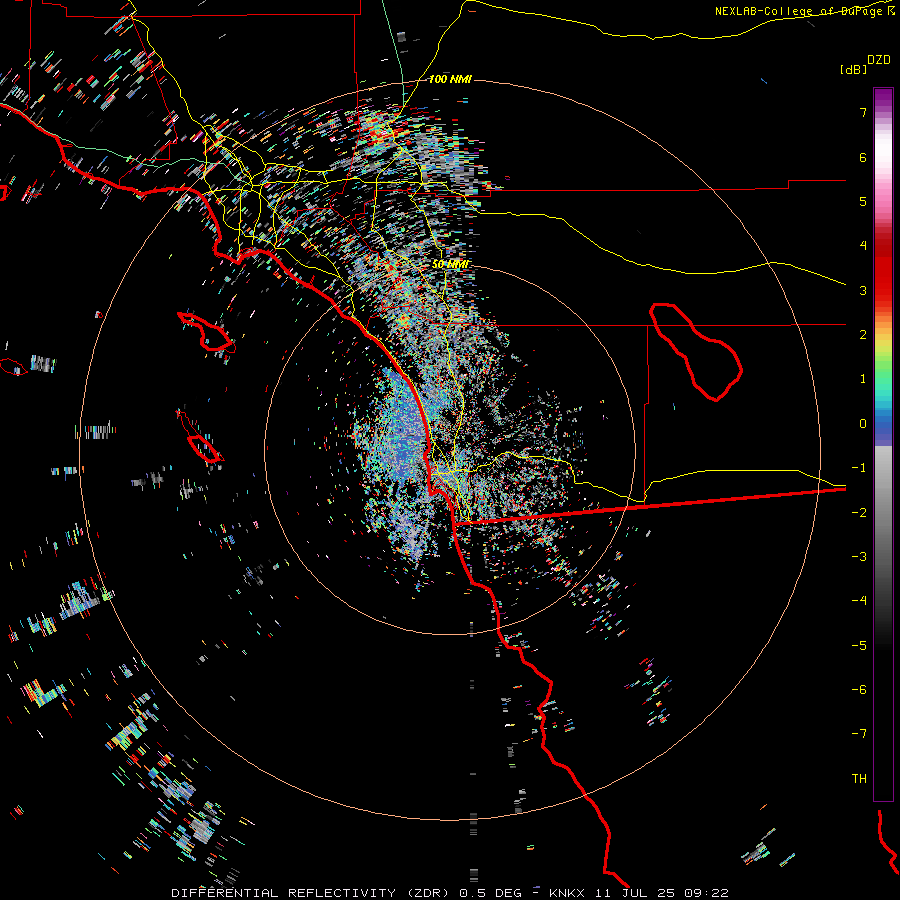Click the KNKX radar site identifier
The image size is (900, 900).
(x=567, y=893)
